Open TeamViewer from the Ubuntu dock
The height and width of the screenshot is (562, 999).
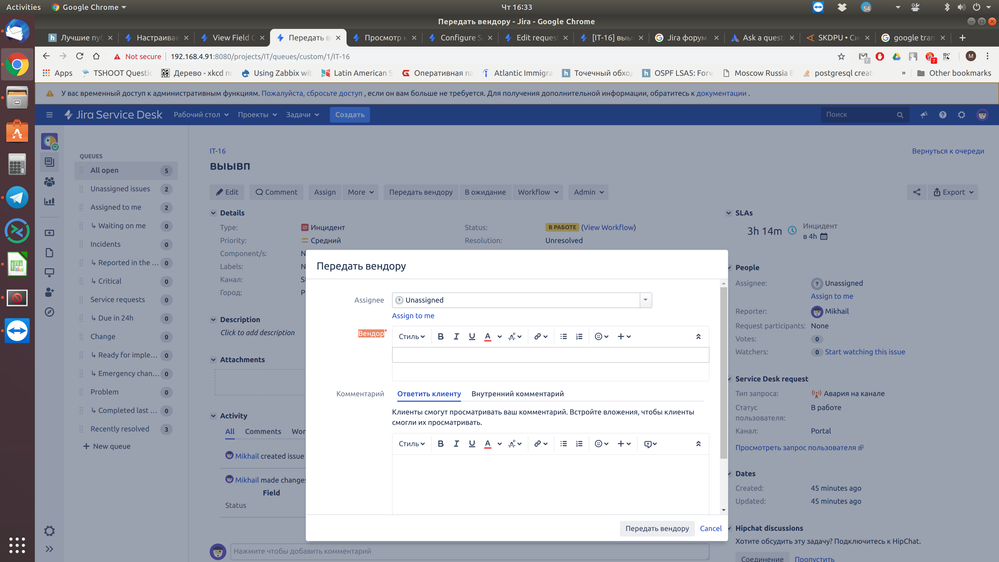(x=17, y=331)
